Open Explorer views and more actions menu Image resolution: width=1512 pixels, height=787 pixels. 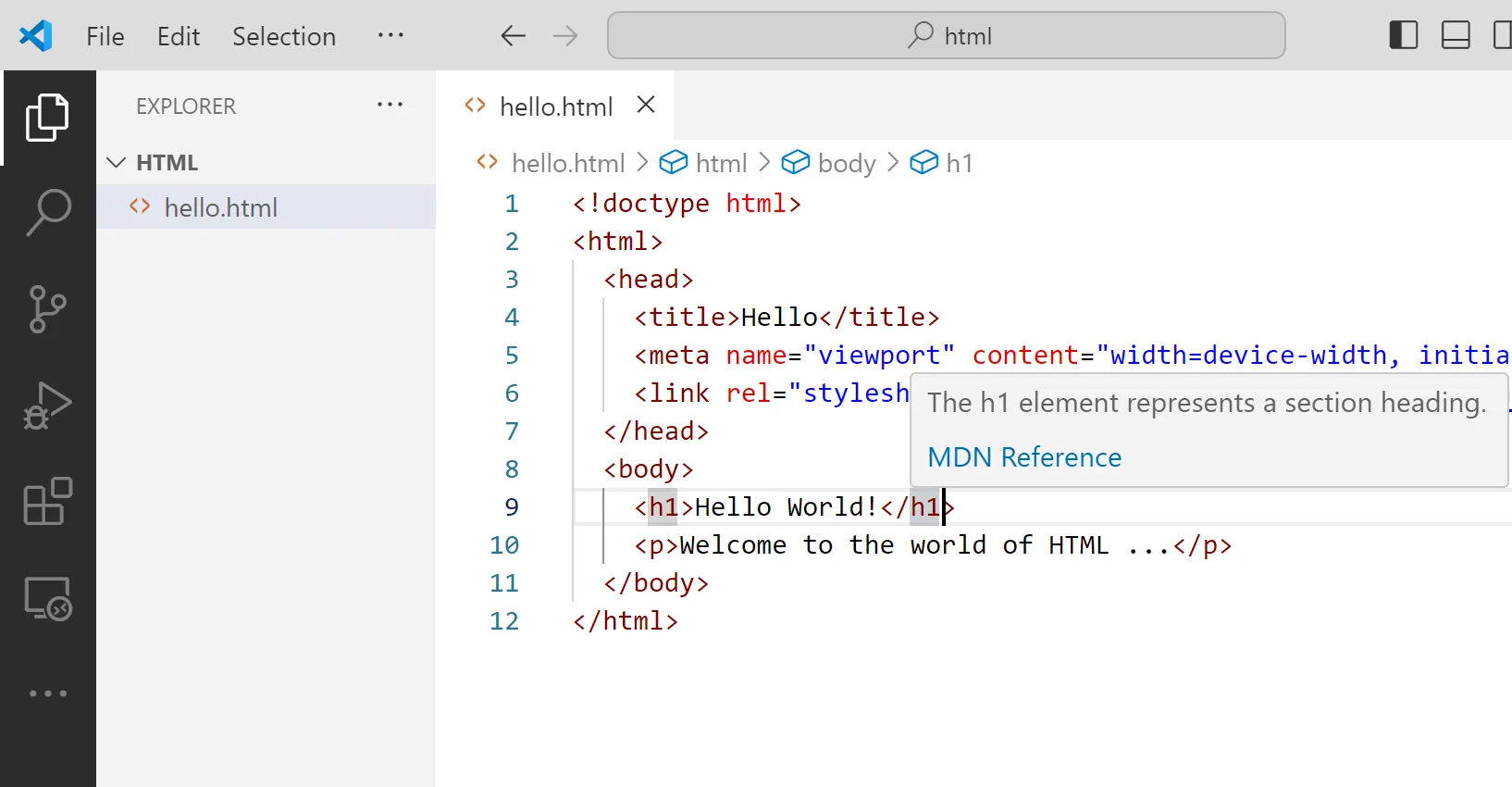coord(390,106)
